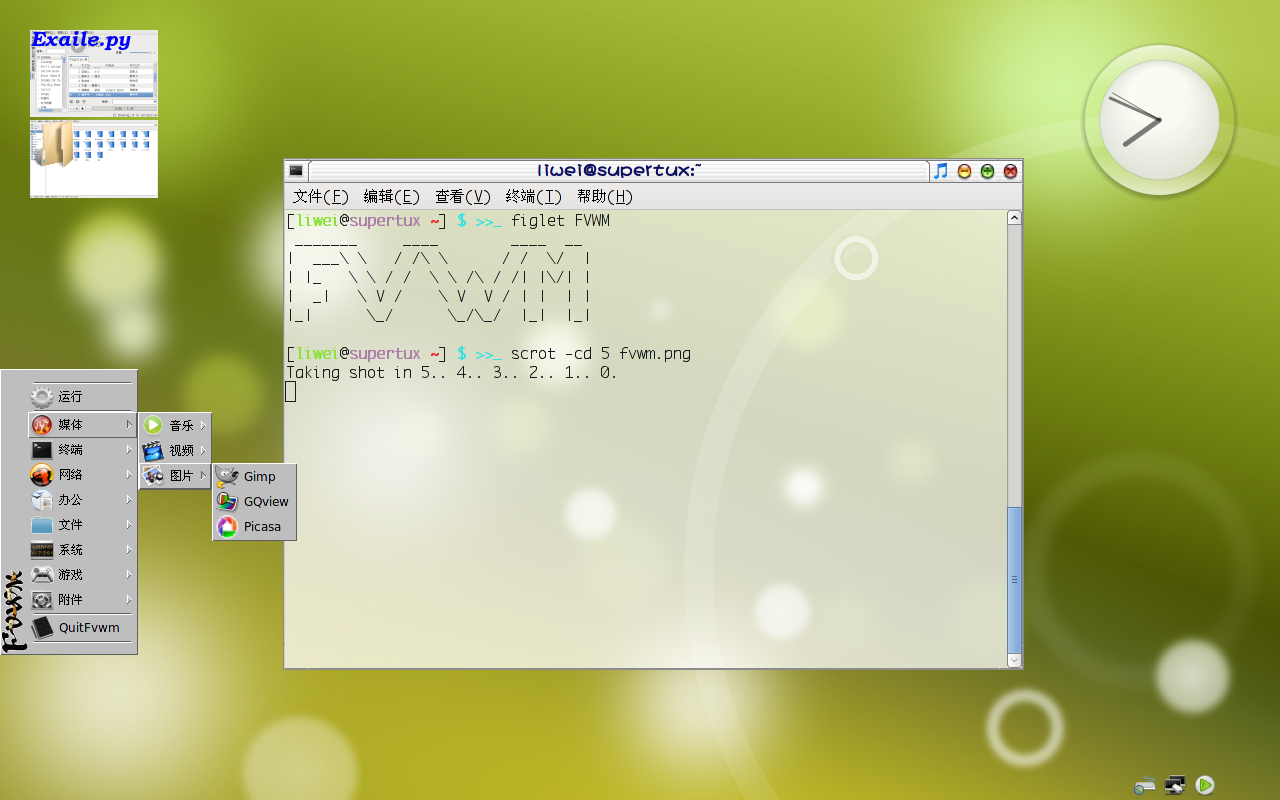Click the Firefox globe icon beside 网络
This screenshot has width=1280, height=800.
[x=42, y=475]
